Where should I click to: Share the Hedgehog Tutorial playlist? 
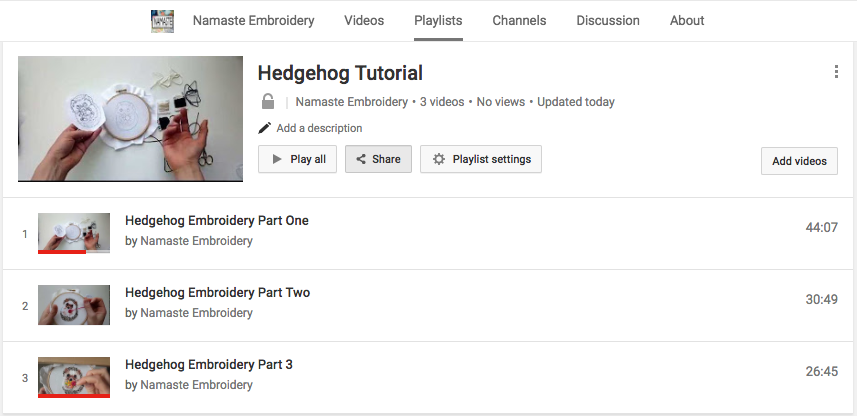pos(378,159)
